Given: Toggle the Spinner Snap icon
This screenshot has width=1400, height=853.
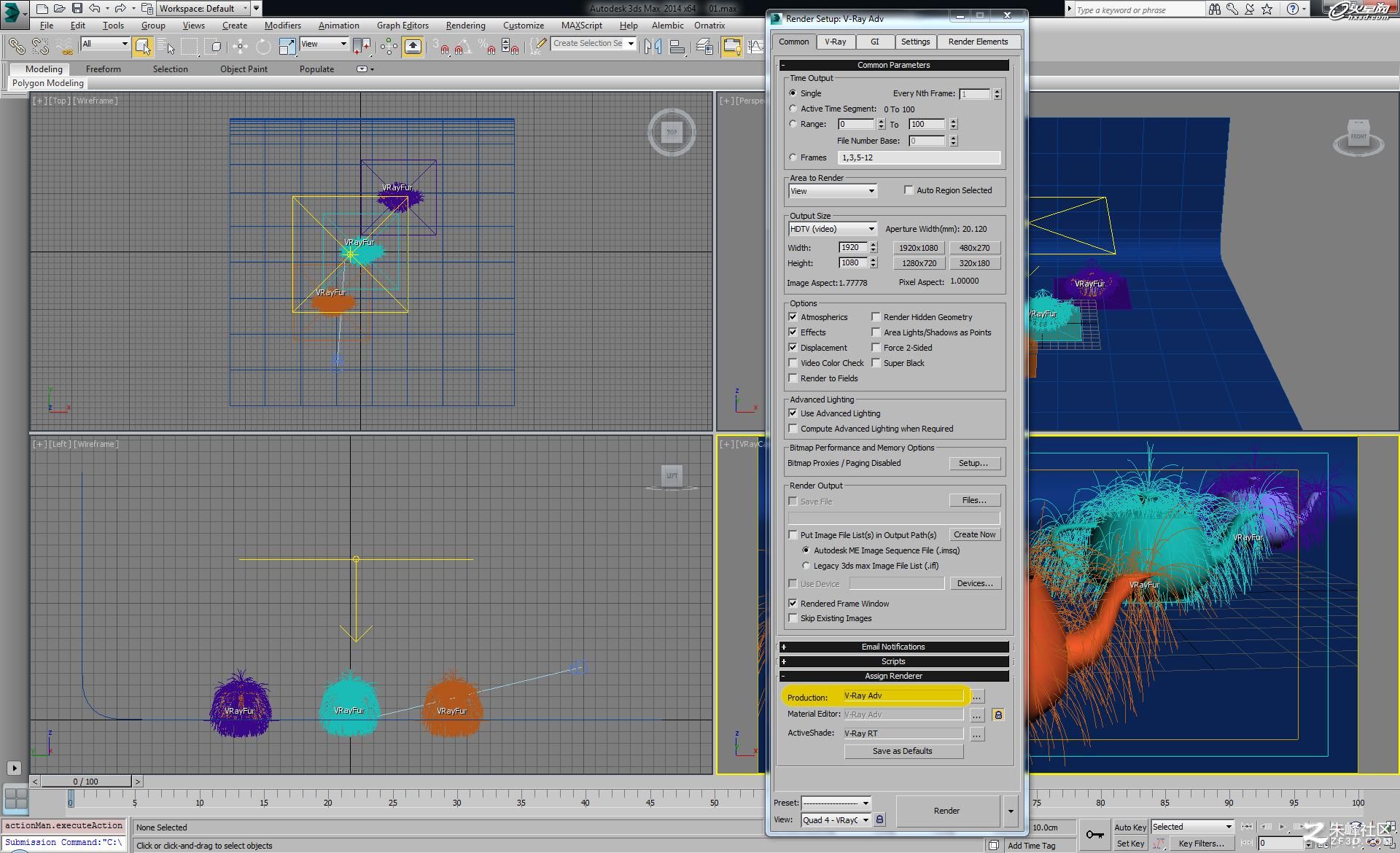Looking at the screenshot, I should click(510, 47).
